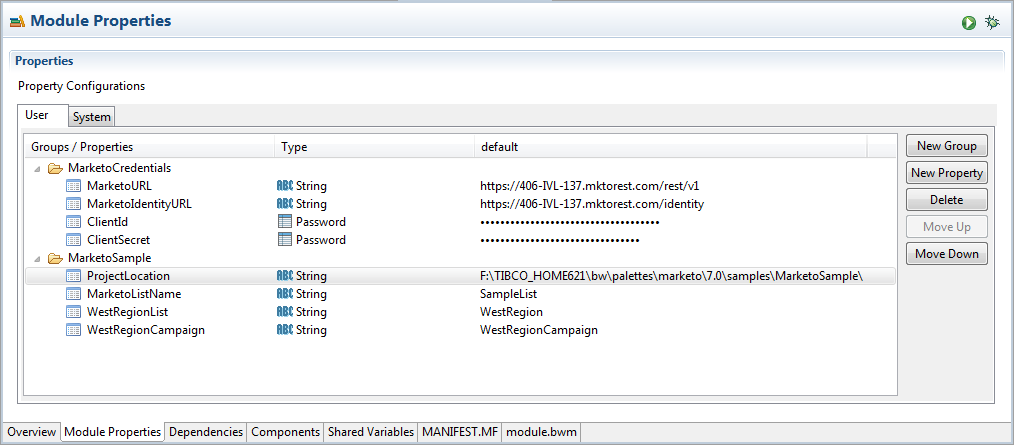
Task: Select the Module Properties bottom tab
Action: click(x=113, y=432)
